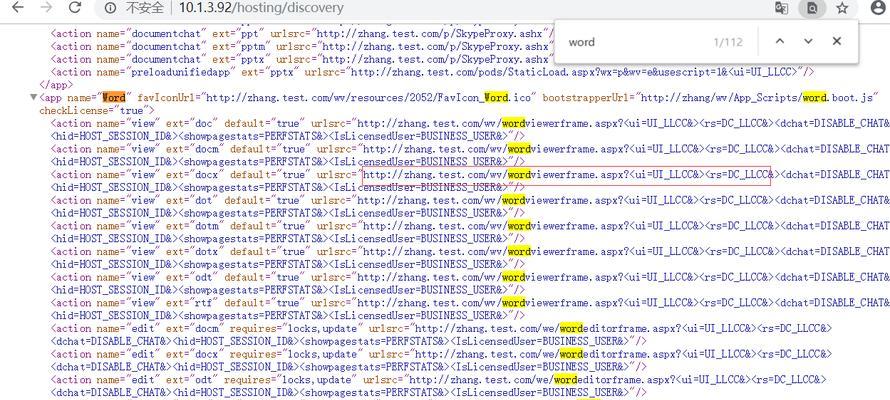Click the 1/112 match counter
This screenshot has width=890, height=400.
(x=728, y=42)
